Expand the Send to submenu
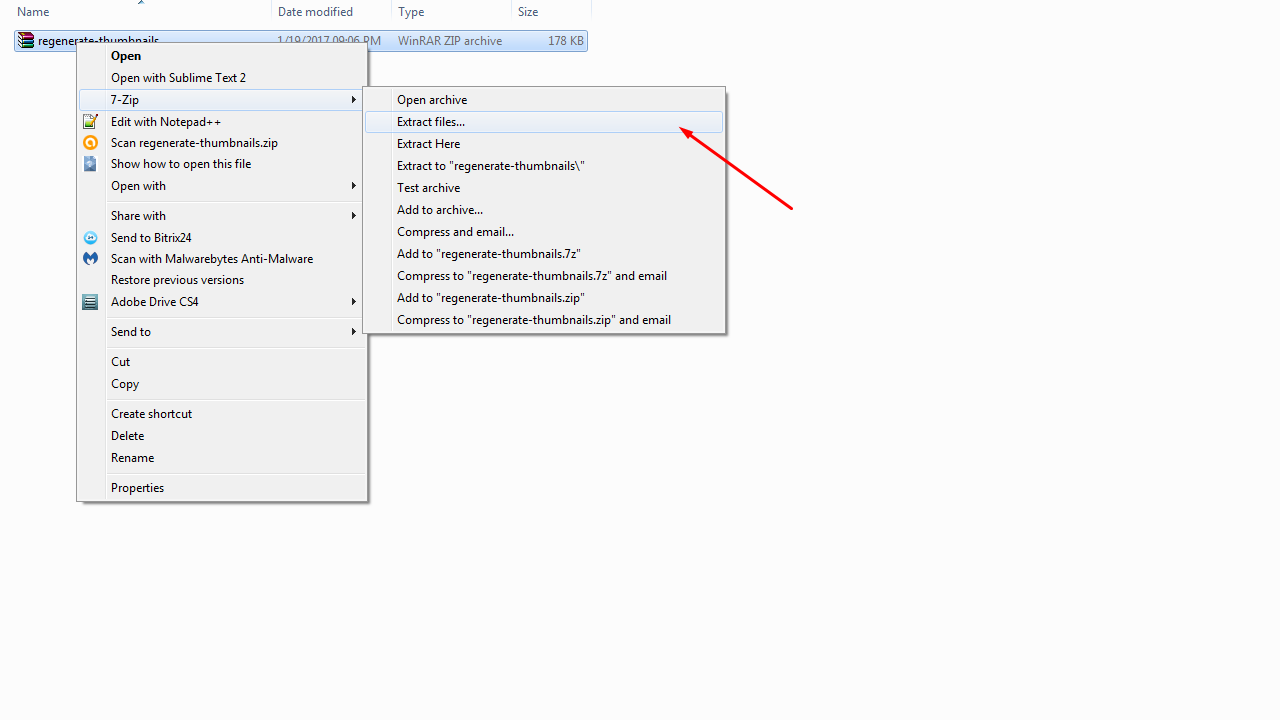The image size is (1280, 720). (222, 332)
